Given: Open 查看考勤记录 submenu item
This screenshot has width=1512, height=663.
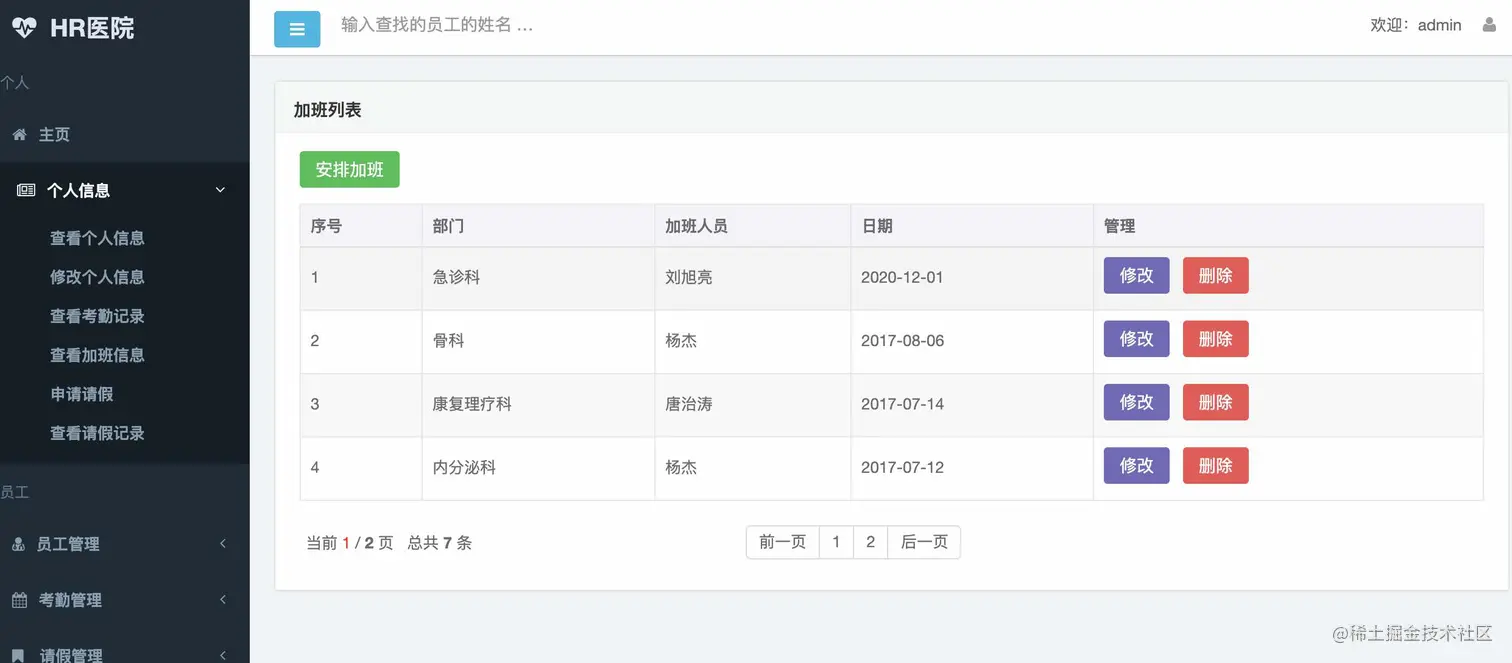Looking at the screenshot, I should (97, 316).
